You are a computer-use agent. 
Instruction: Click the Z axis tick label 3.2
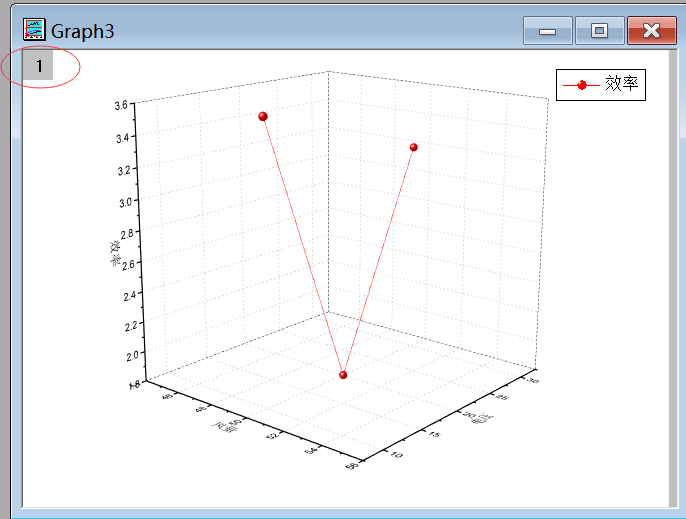tap(125, 170)
